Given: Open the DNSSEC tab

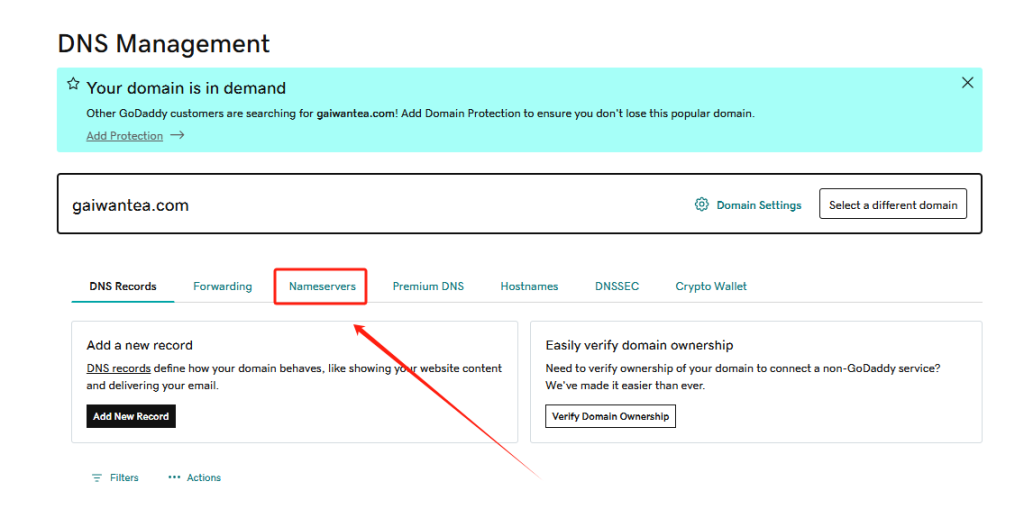Looking at the screenshot, I should 616,286.
